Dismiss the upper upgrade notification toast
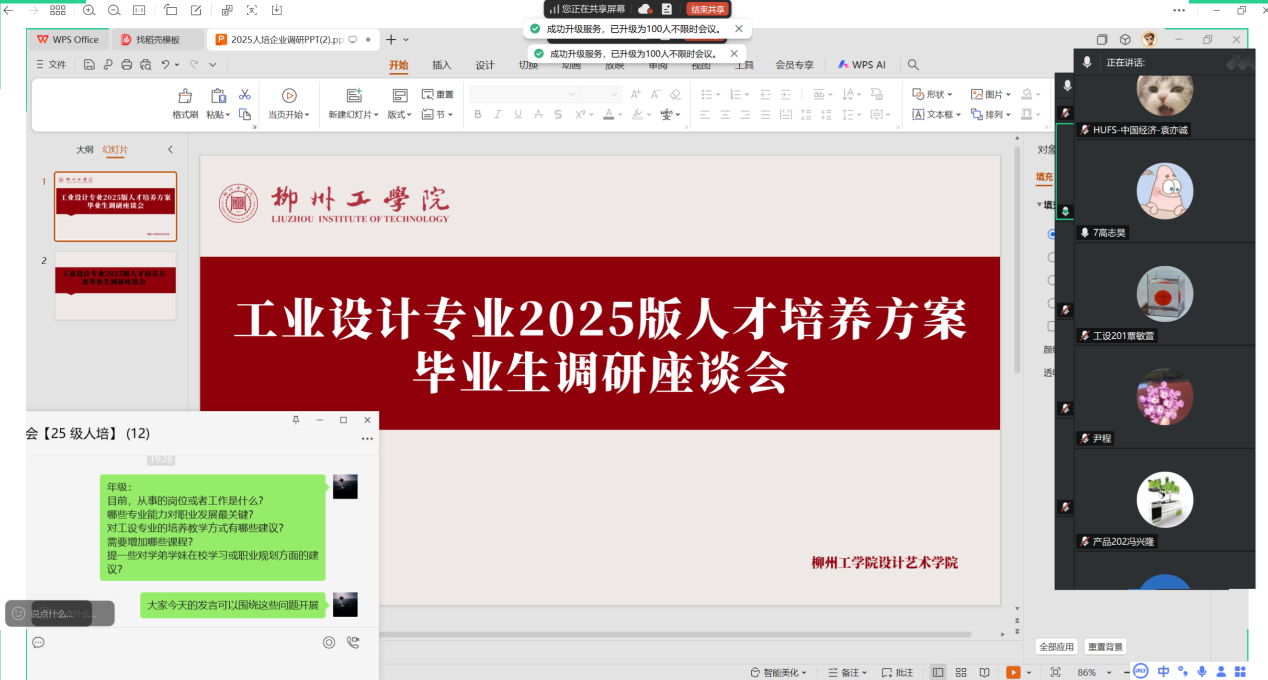Screen dimensions: 1268x680 click(x=739, y=29)
